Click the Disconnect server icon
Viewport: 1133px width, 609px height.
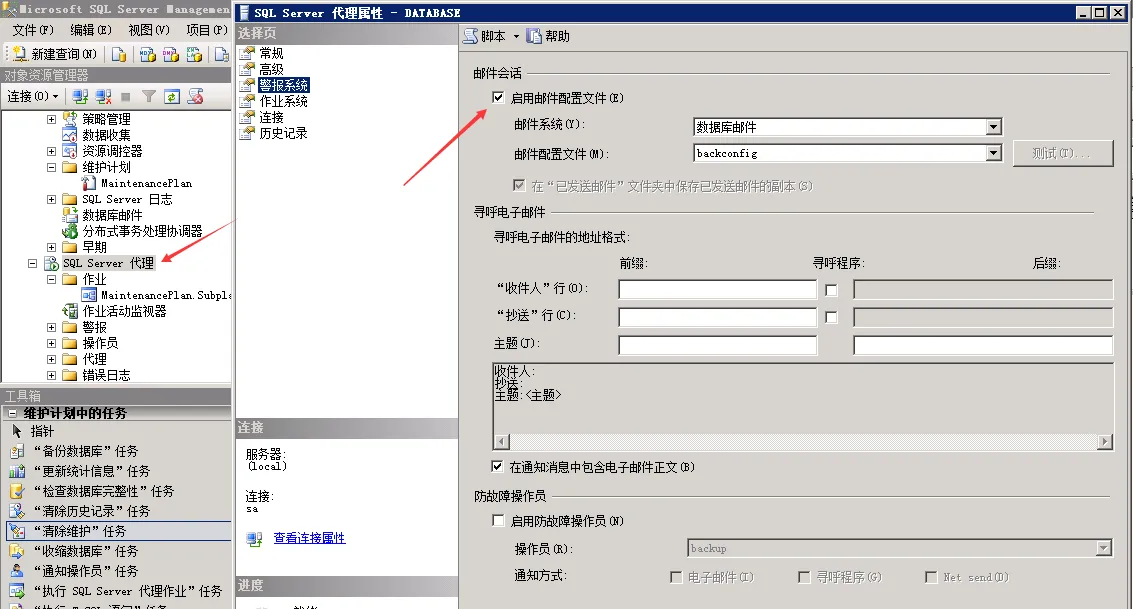(103, 96)
